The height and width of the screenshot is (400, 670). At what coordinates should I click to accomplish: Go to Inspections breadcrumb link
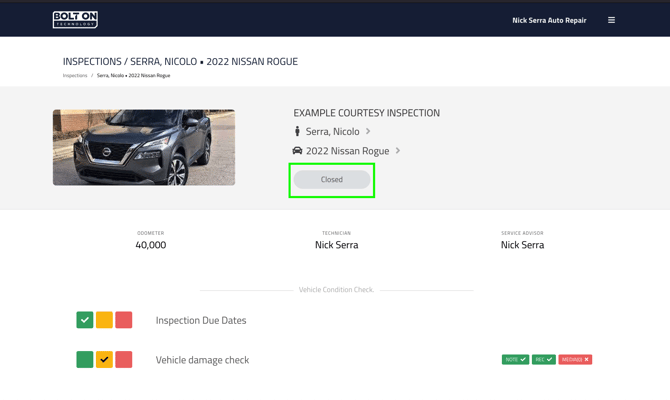point(75,75)
